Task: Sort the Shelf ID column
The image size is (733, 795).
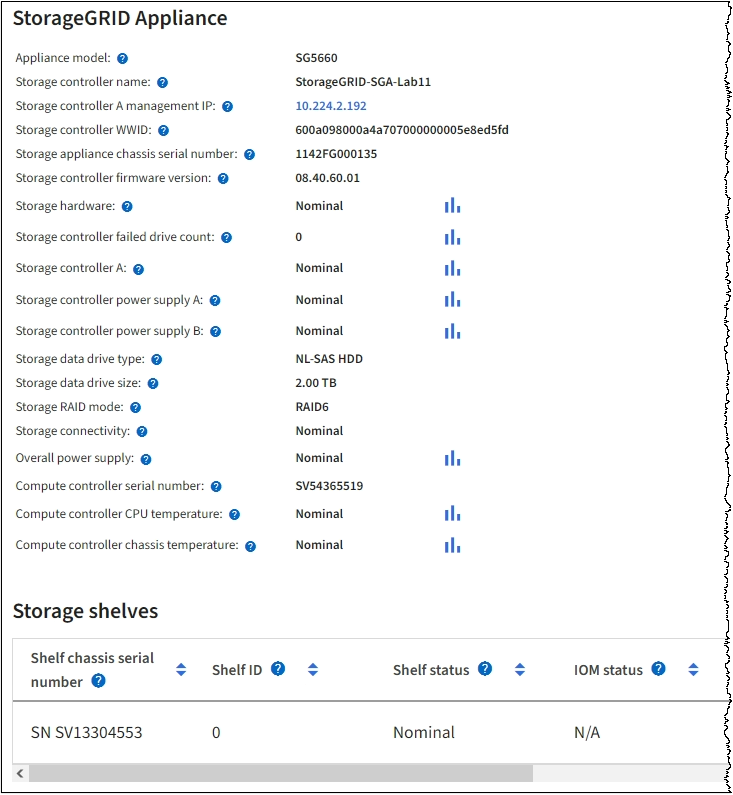Action: pyautogui.click(x=312, y=670)
